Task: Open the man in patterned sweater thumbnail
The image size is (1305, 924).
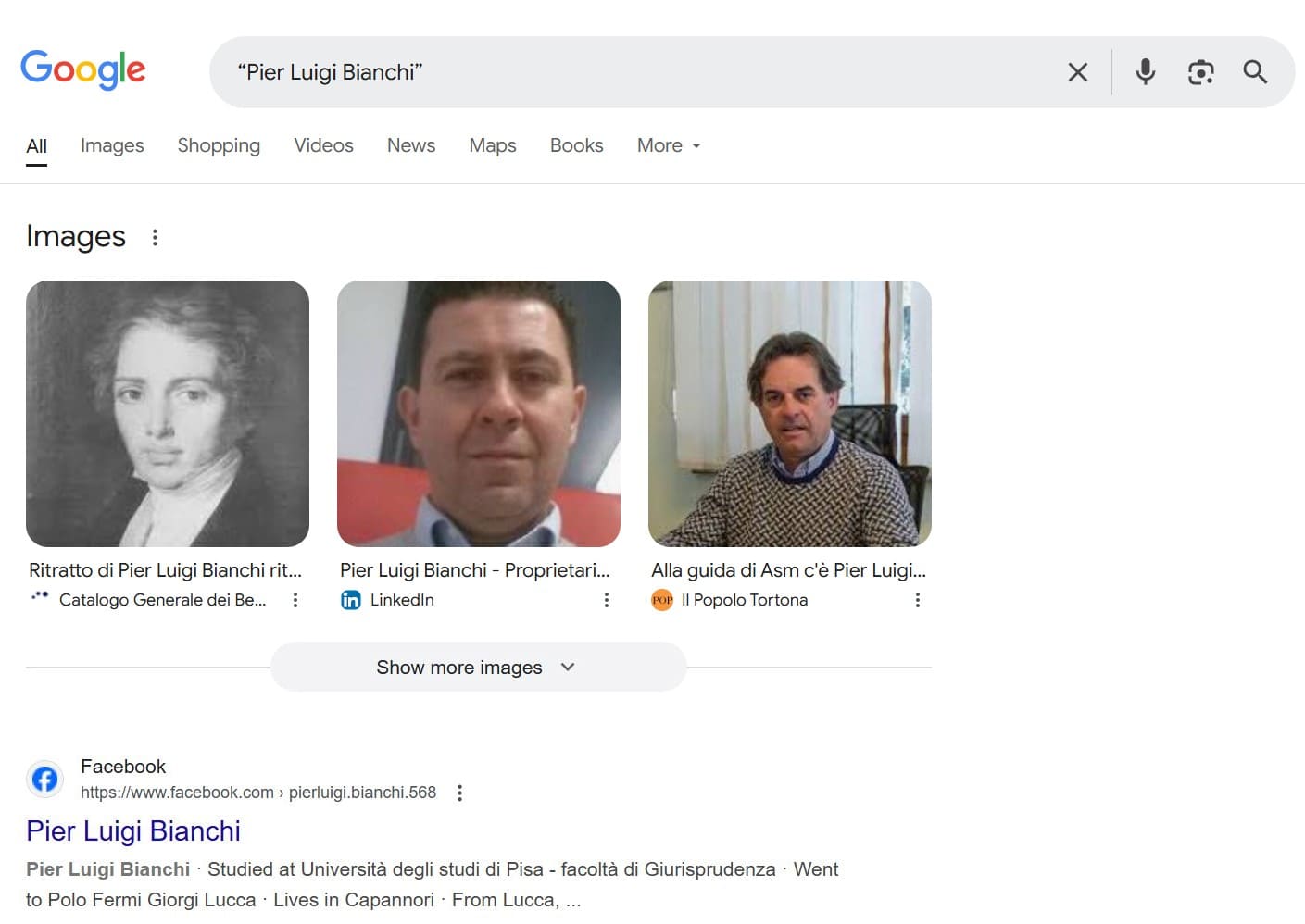Action: [790, 414]
